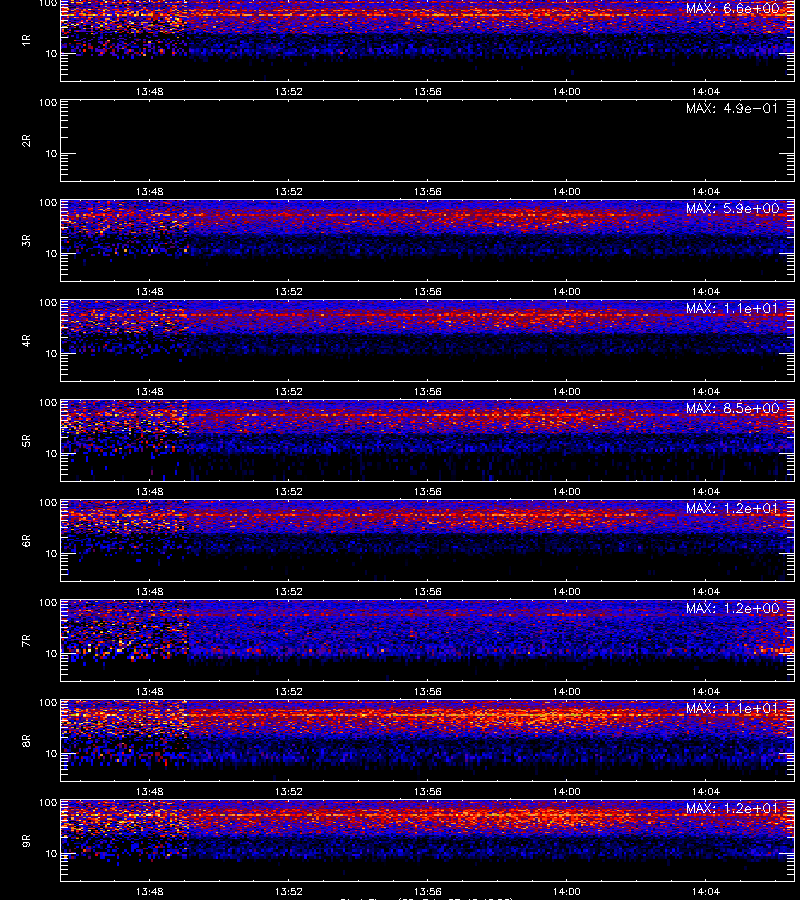Click the 6R panel axis label
Screen dimensions: 800x900
(26, 540)
